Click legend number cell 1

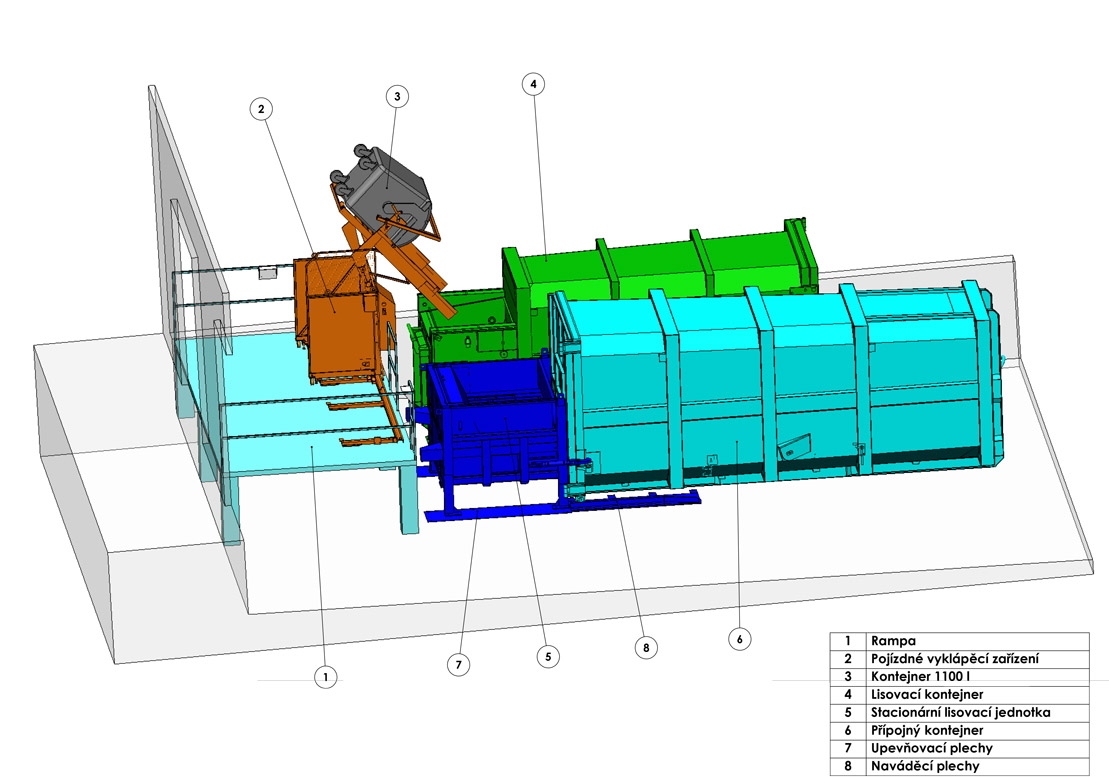(x=848, y=641)
